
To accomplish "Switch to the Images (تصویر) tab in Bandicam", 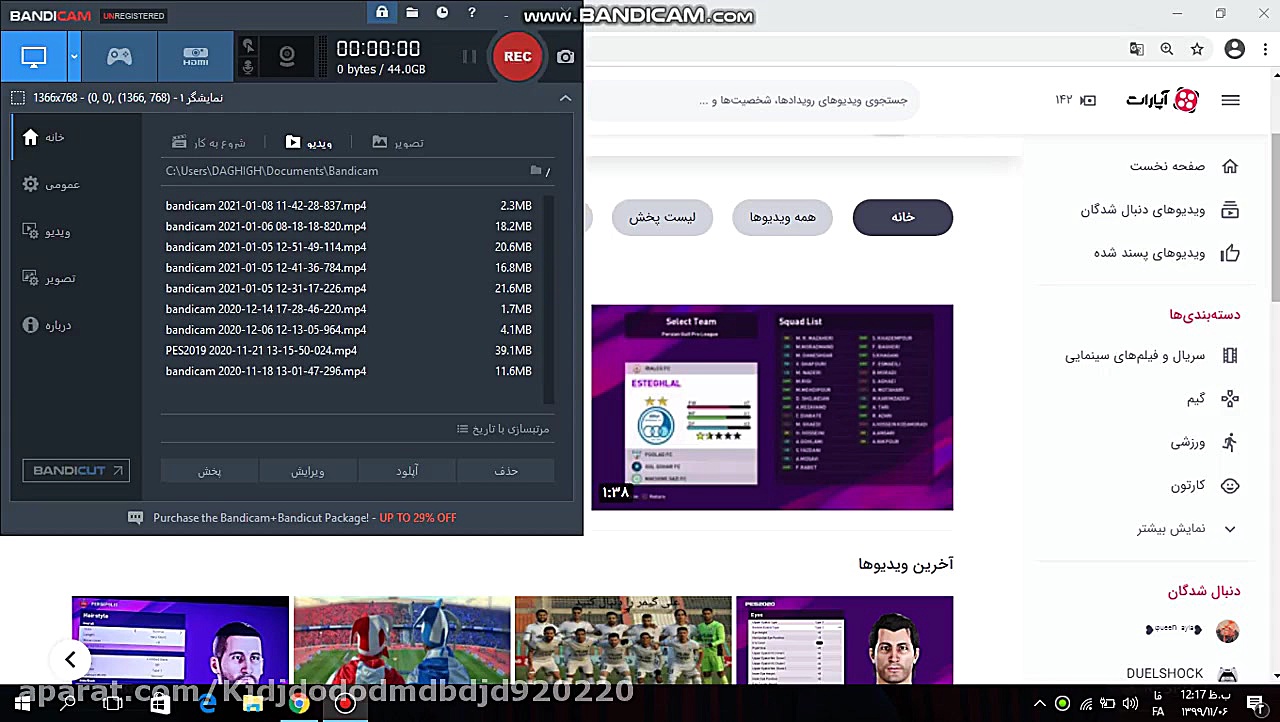I will (398, 143).
